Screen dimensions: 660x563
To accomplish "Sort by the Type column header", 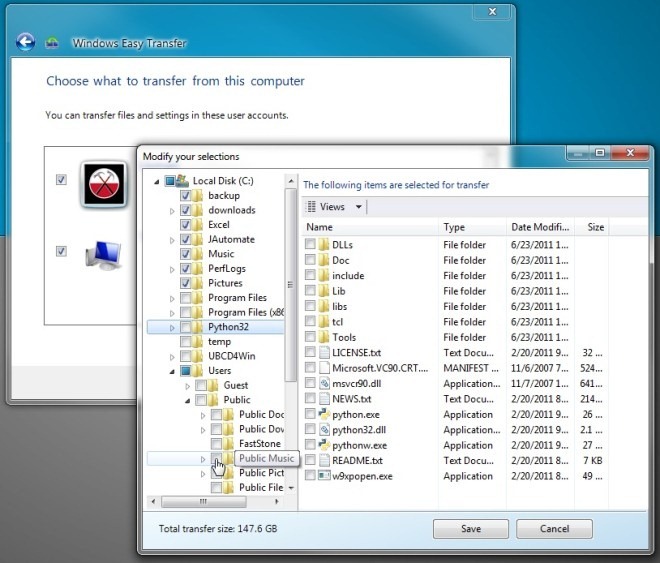I will 472,227.
